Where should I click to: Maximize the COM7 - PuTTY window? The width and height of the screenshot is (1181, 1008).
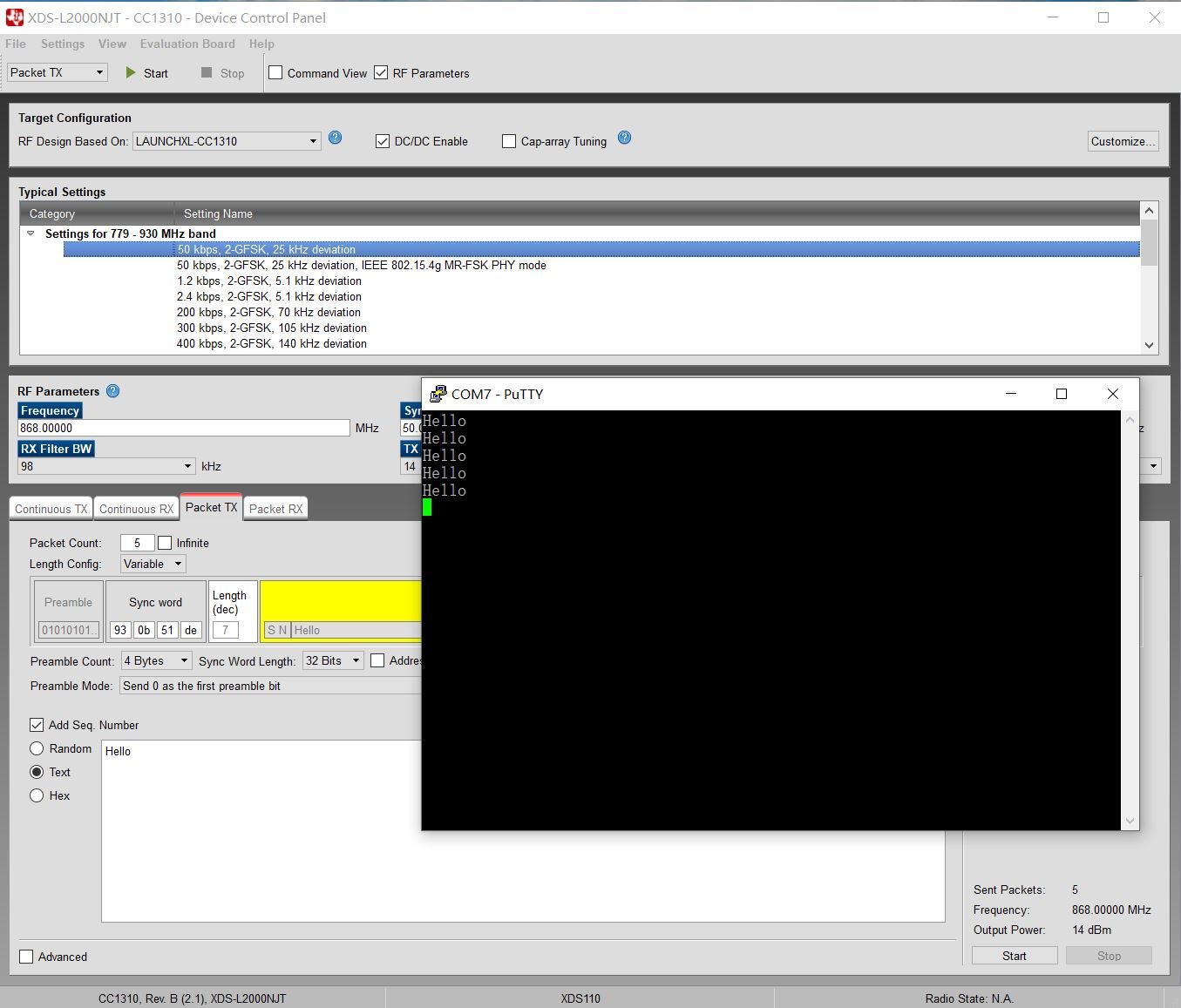(x=1062, y=394)
